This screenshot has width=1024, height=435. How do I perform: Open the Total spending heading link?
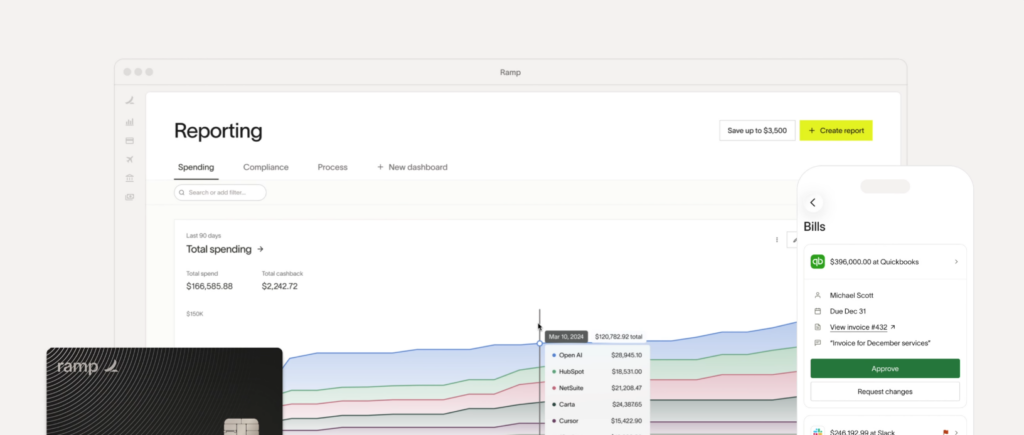tap(219, 249)
